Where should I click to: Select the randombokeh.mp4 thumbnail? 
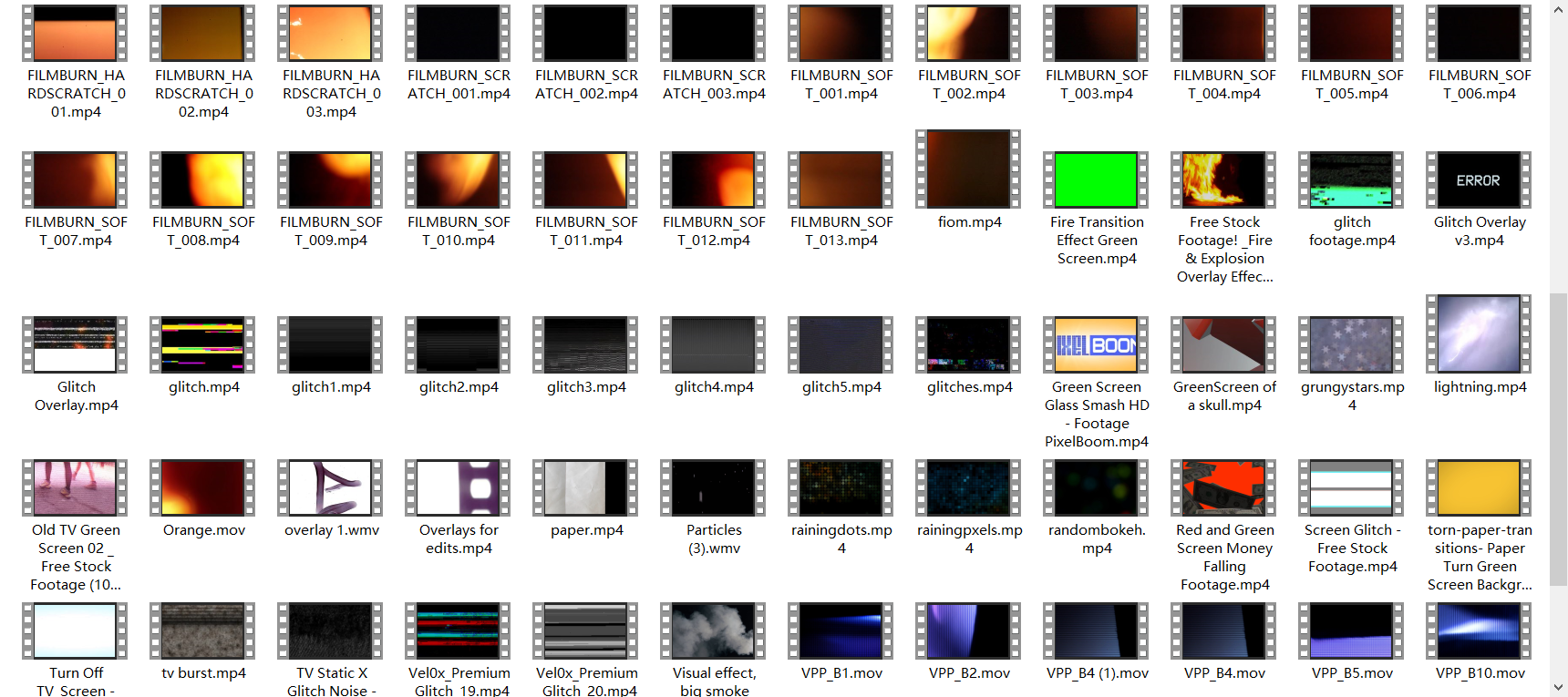click(x=1096, y=488)
